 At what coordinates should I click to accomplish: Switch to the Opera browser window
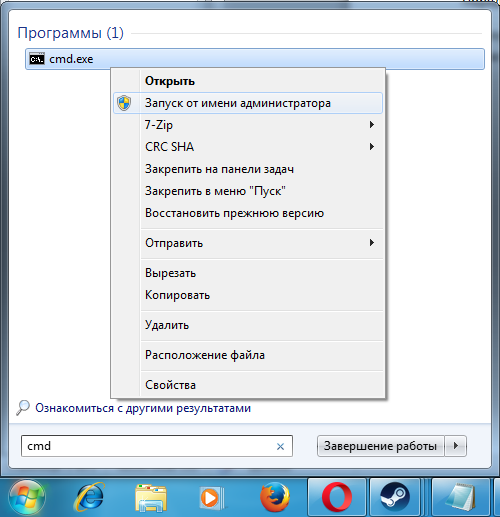[x=337, y=497]
